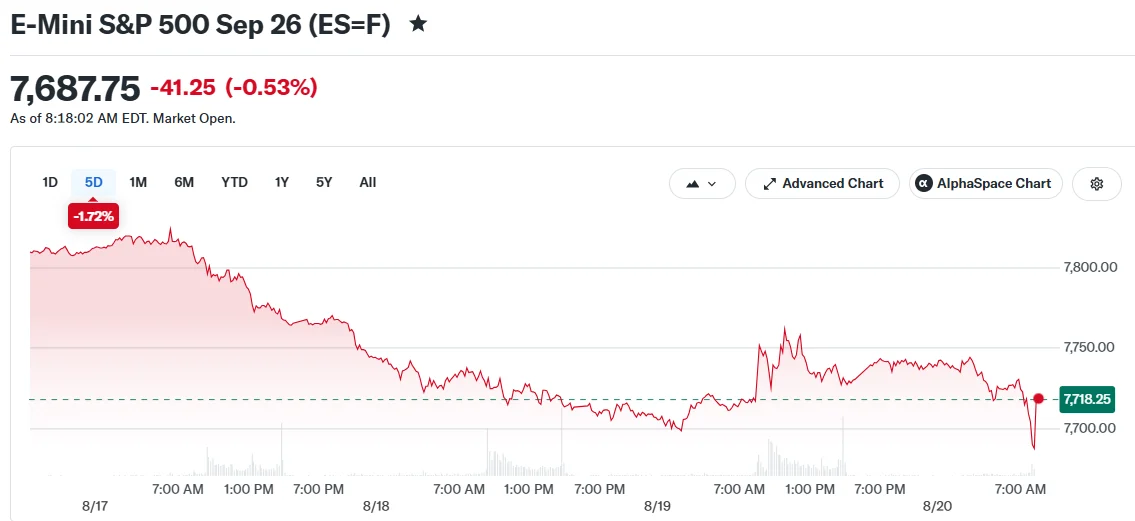Click the 8/18 date label

coord(376,506)
